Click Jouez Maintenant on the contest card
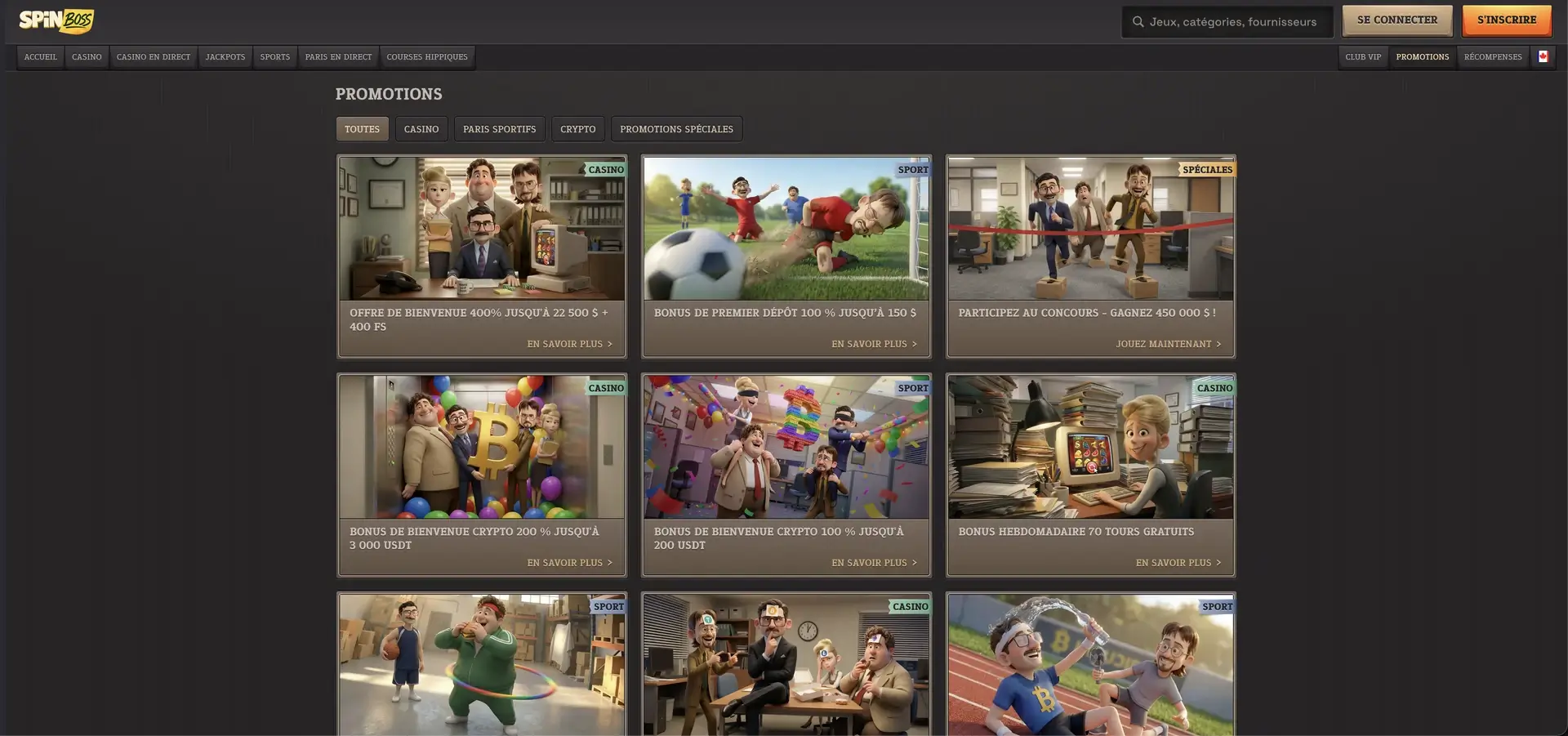Viewport: 1568px width, 736px height. 1169,344
